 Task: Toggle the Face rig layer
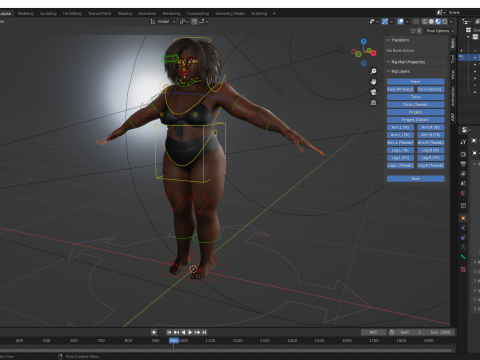point(415,82)
